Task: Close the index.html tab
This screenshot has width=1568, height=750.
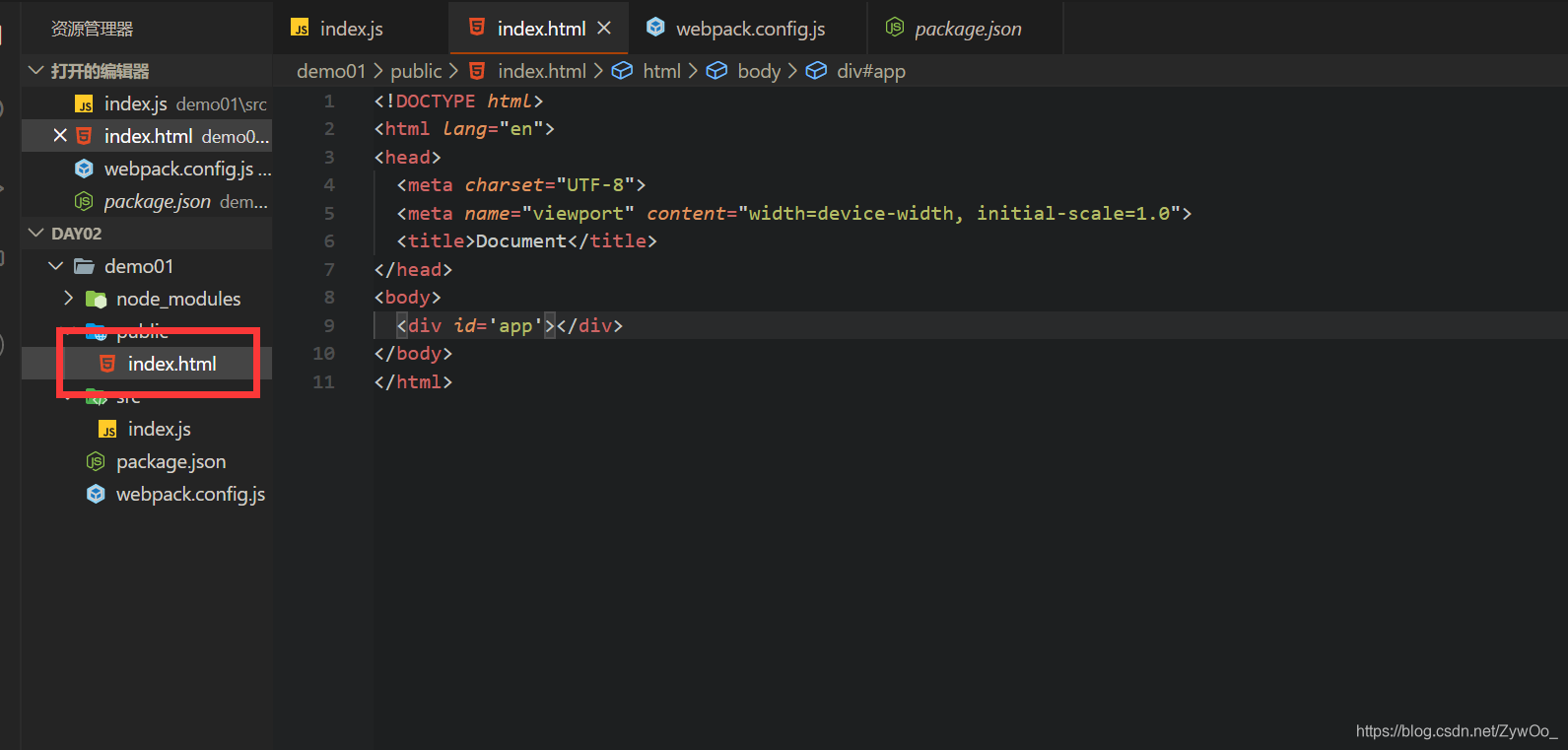Action: point(604,29)
